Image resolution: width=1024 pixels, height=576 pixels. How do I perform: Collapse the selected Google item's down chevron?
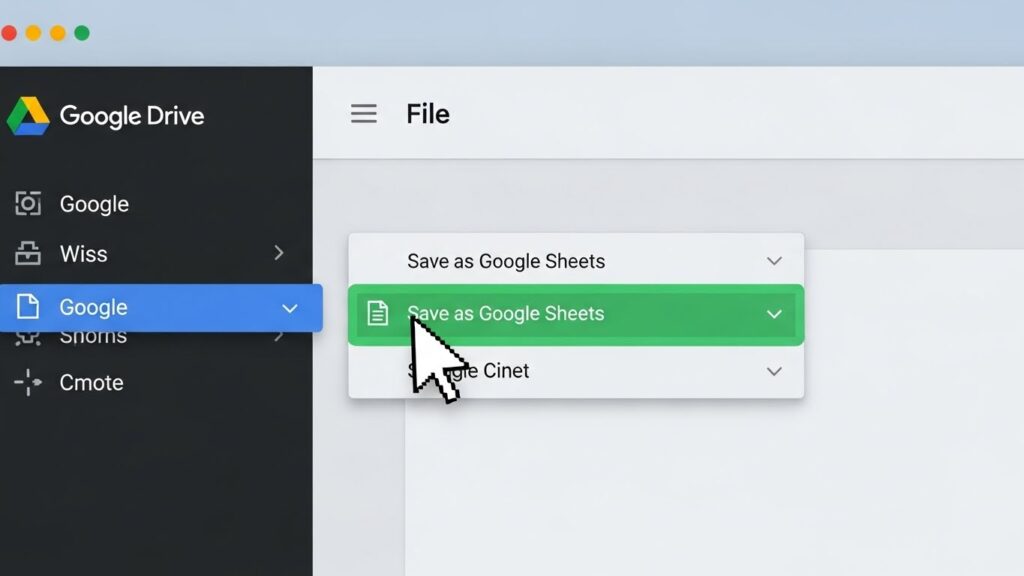point(290,308)
